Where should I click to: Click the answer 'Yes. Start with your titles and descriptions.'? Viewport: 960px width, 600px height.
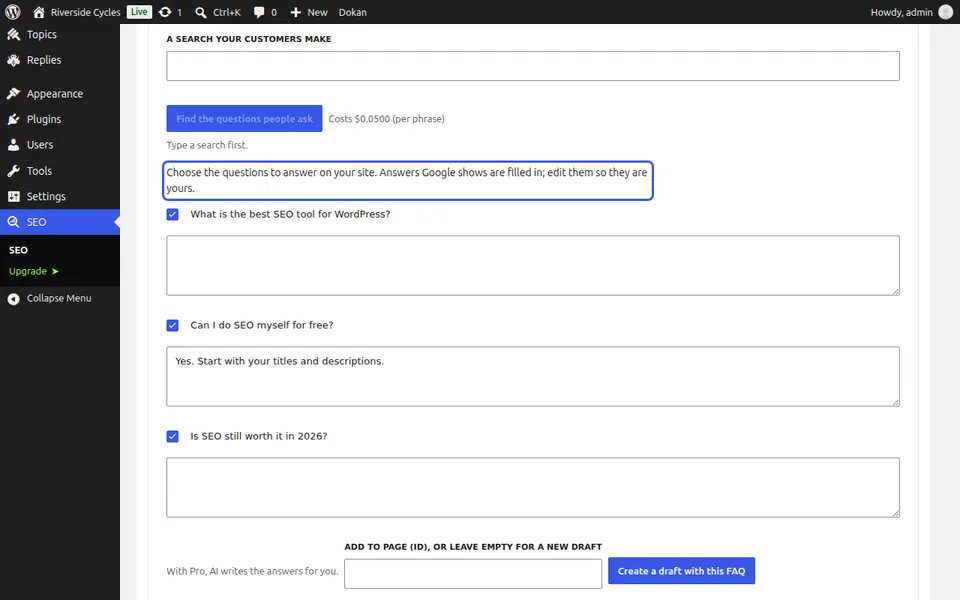[x=533, y=377]
